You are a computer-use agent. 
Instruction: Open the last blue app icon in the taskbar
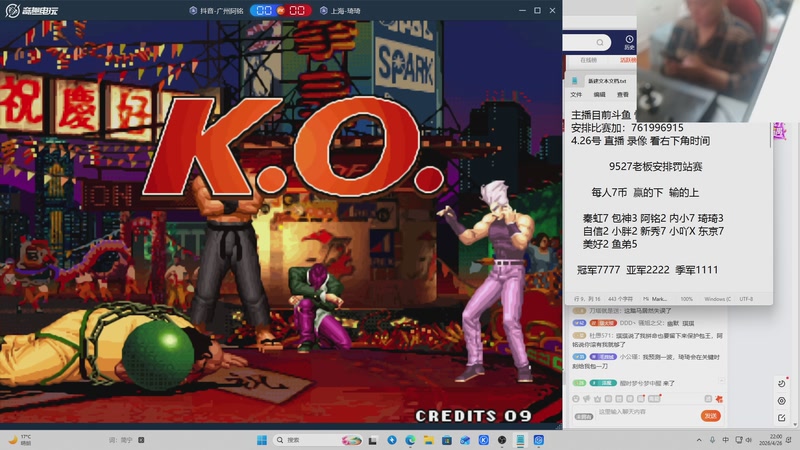(x=539, y=440)
